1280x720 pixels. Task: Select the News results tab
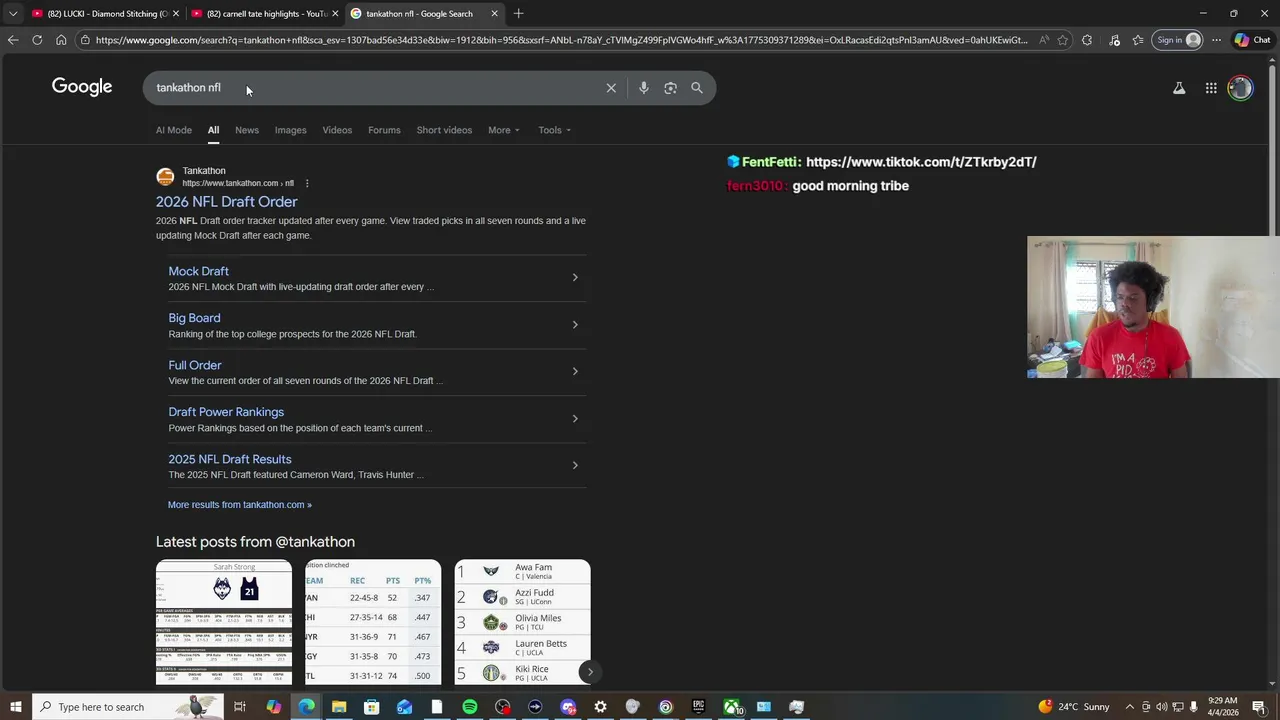pos(247,130)
